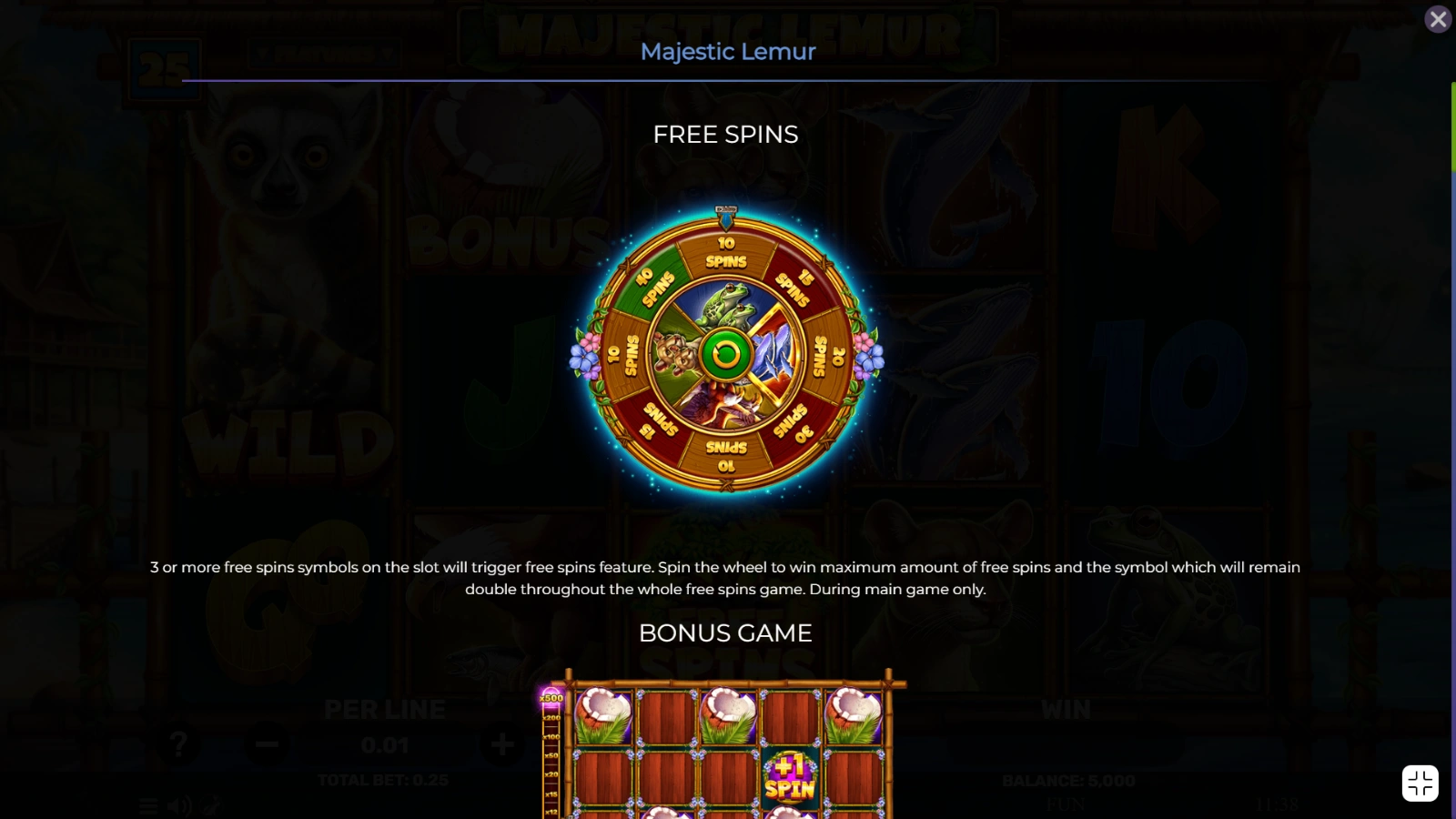Click the pink flower left of the wheel
The width and height of the screenshot is (1456, 819).
[x=591, y=344]
